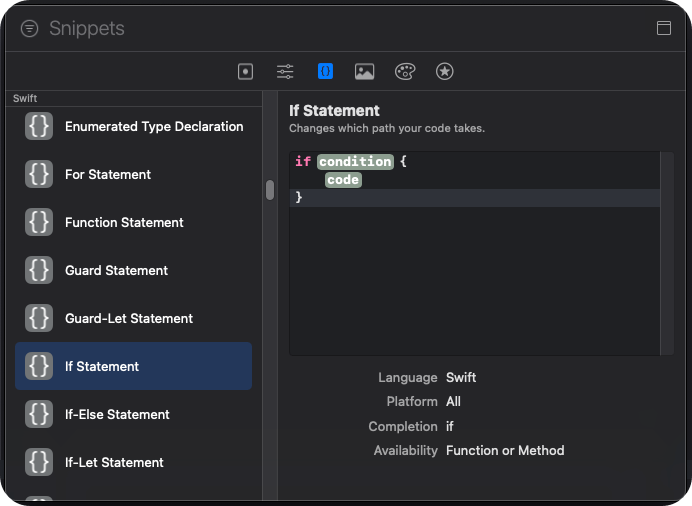This screenshot has width=692, height=506.
Task: Click the closing brace line in preview
Action: 474,198
